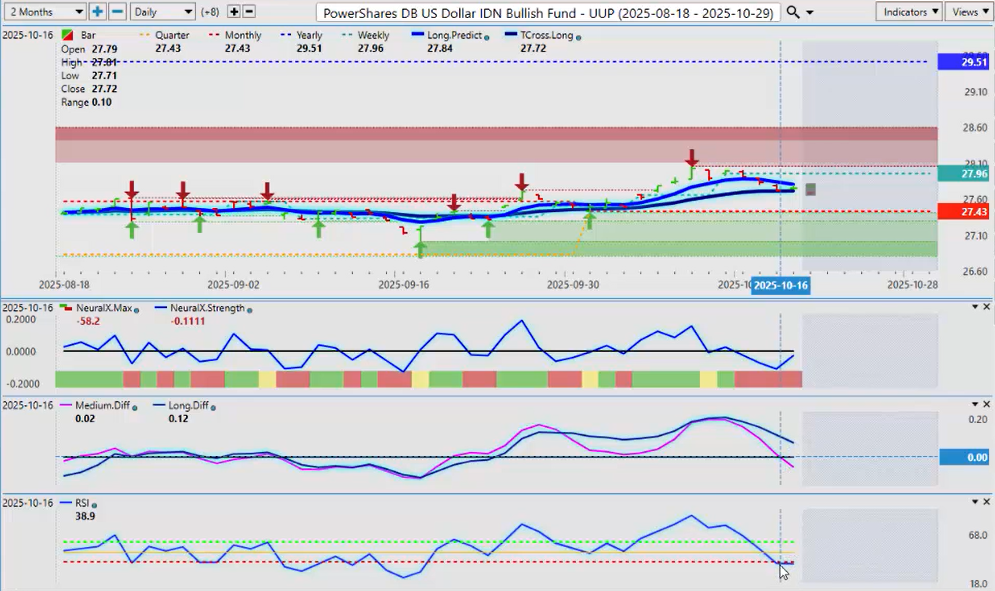
Task: Open the Views menu
Action: [966, 11]
